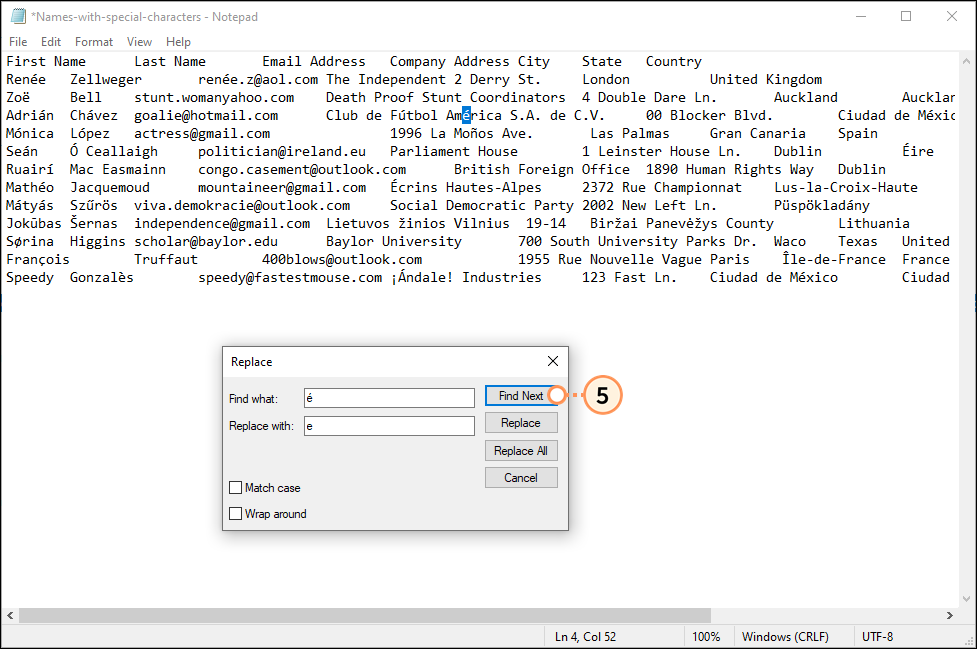The image size is (977, 649).
Task: Click the text Las Palmas
Action: [x=630, y=133]
